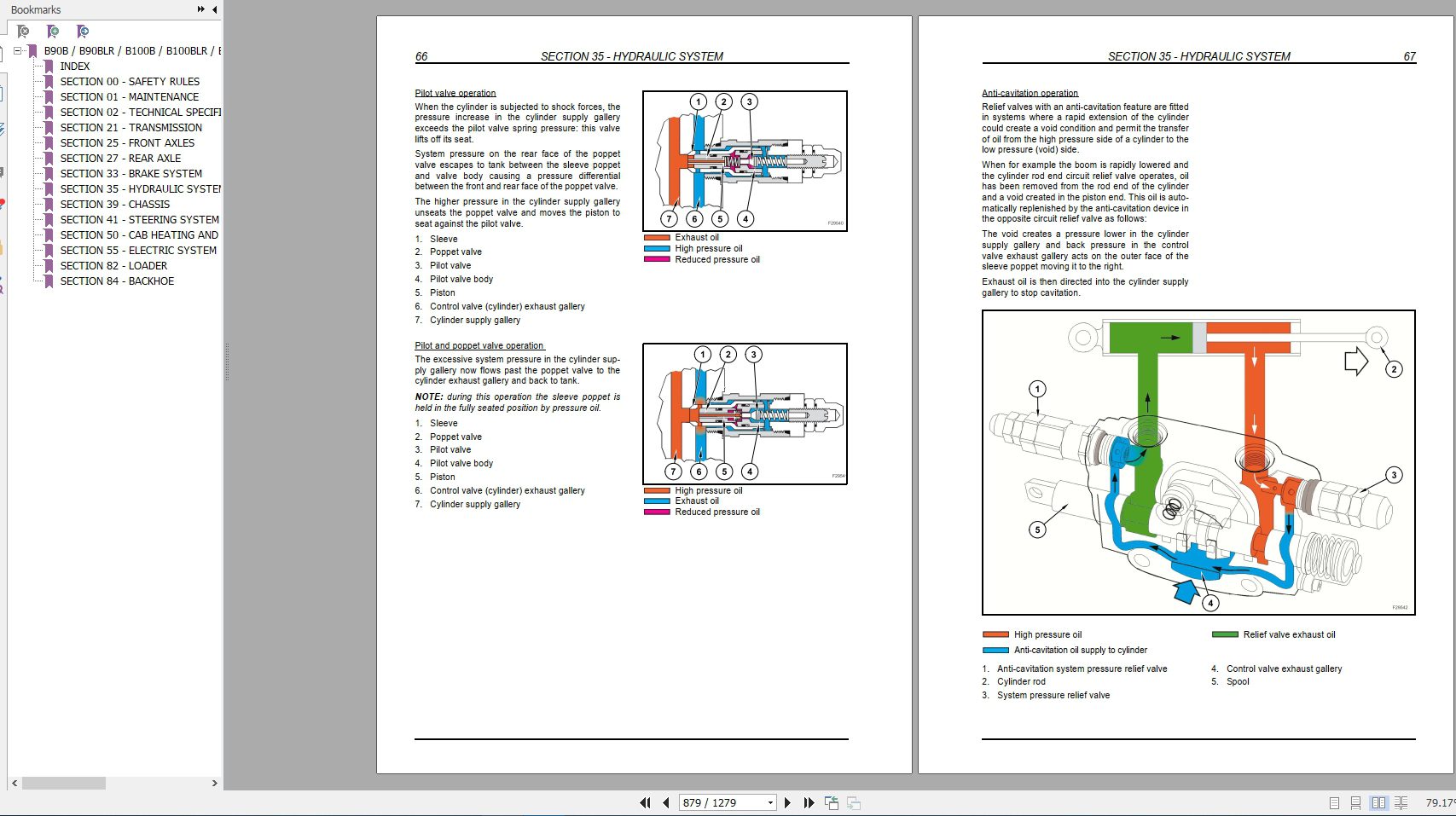The width and height of the screenshot is (1456, 816).
Task: Open the page number dropdown
Action: tap(769, 802)
